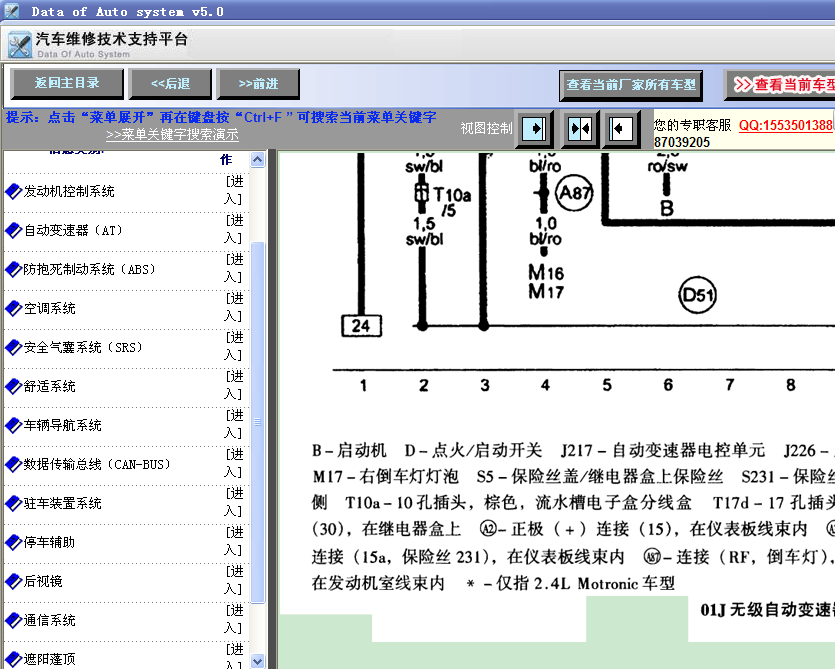Click the book icon beside 空调系统
The height and width of the screenshot is (669, 835).
tap(13, 308)
